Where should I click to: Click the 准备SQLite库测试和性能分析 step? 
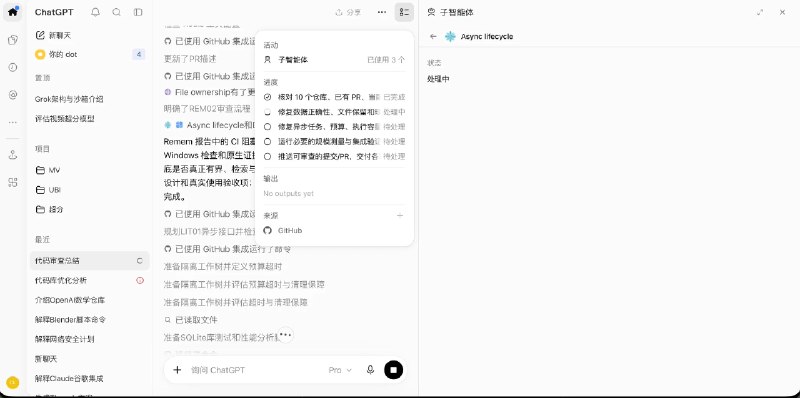click(220, 337)
